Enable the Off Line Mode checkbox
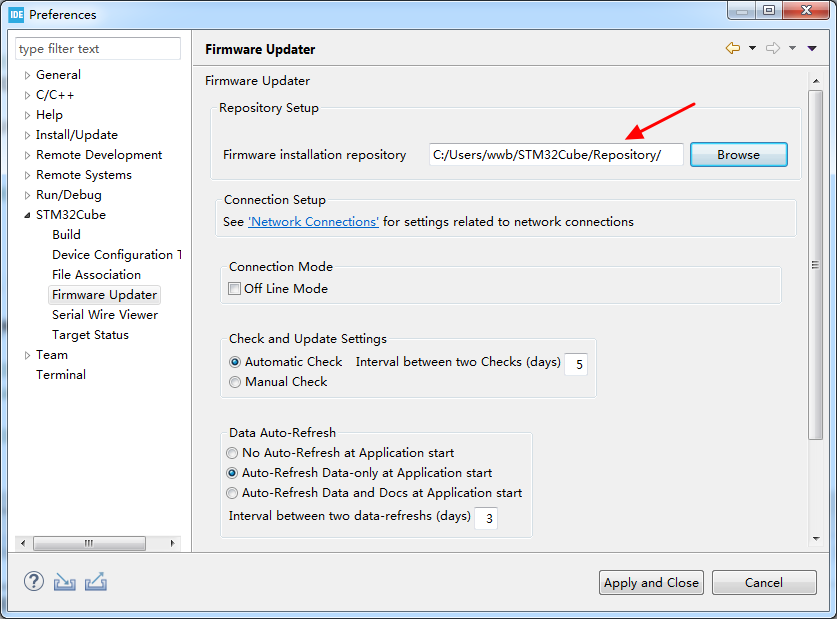Viewport: 837px width, 619px height. tap(234, 289)
